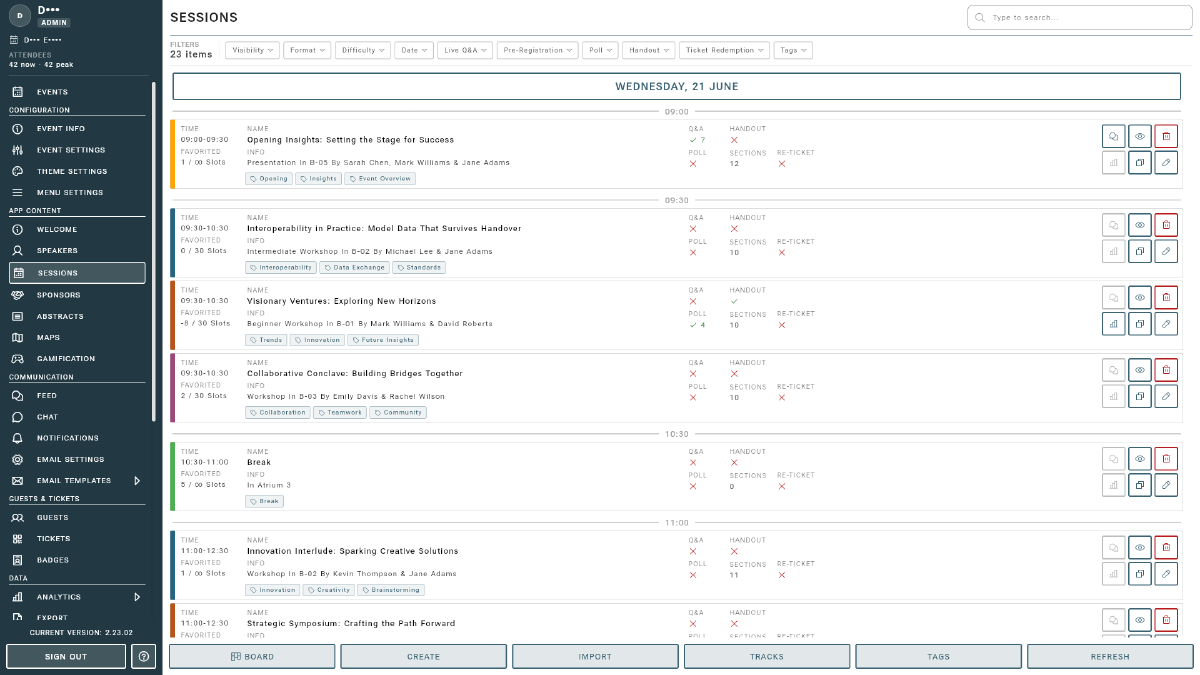The image size is (1200, 675).
Task: Duplicate the Collaborative Conclave session
Action: coord(1140,396)
